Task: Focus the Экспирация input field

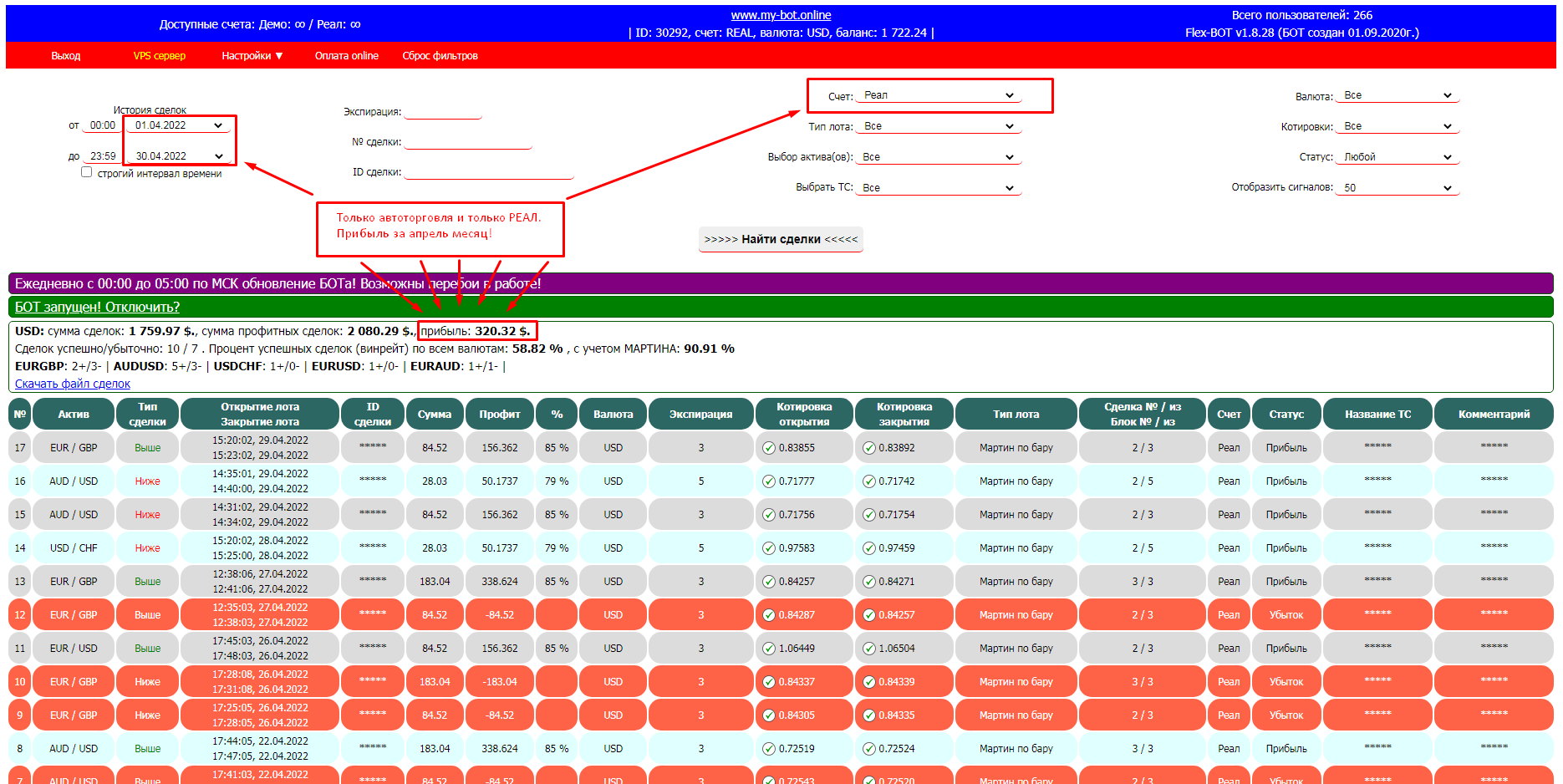Action: 443,111
